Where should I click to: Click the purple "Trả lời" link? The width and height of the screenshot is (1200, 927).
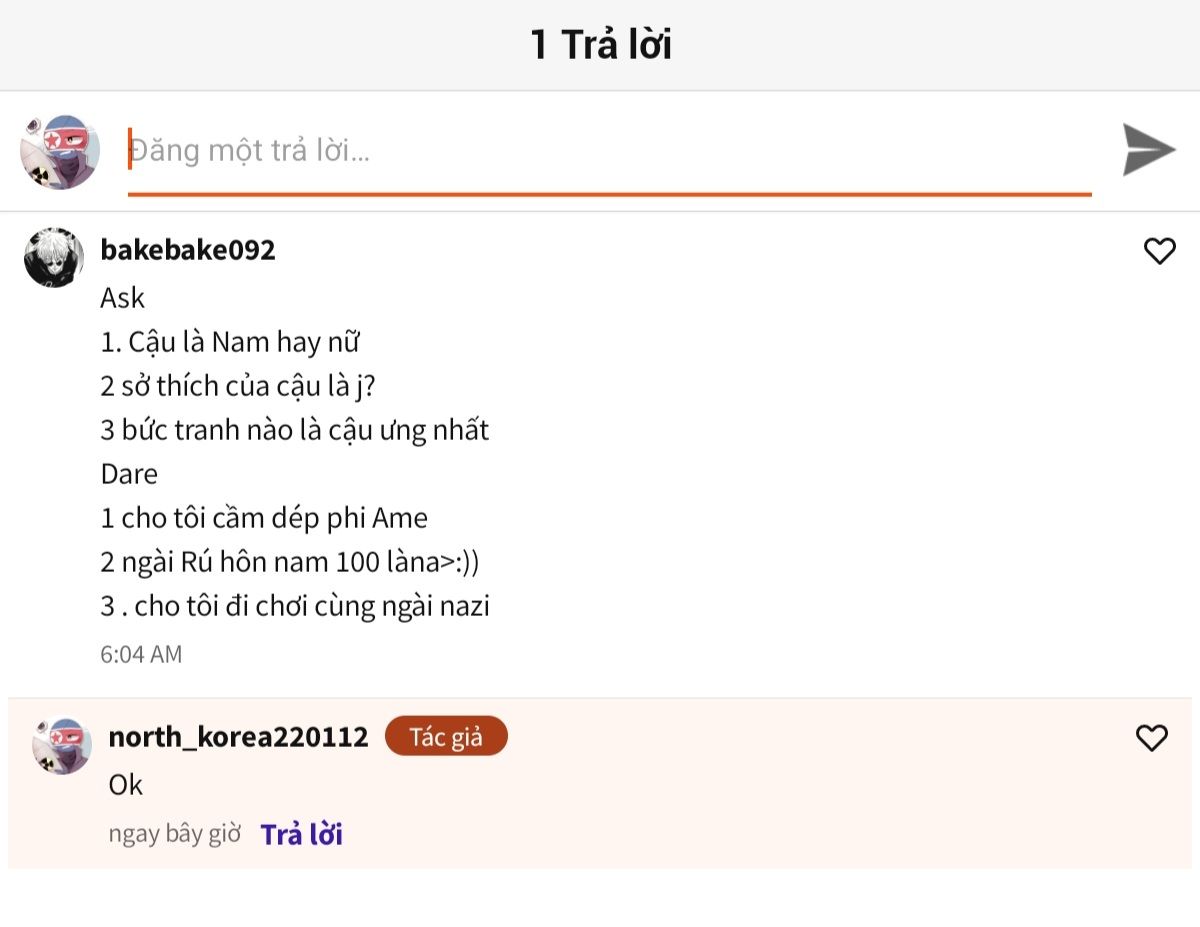[x=301, y=834]
